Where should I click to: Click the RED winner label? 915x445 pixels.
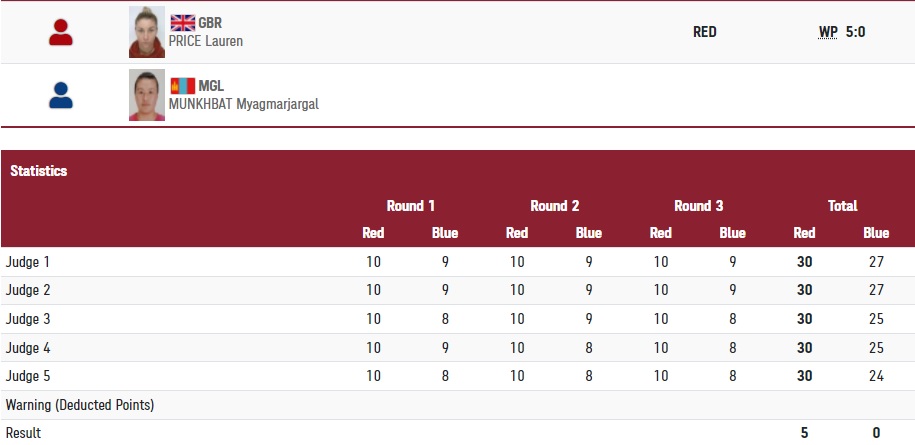(705, 32)
